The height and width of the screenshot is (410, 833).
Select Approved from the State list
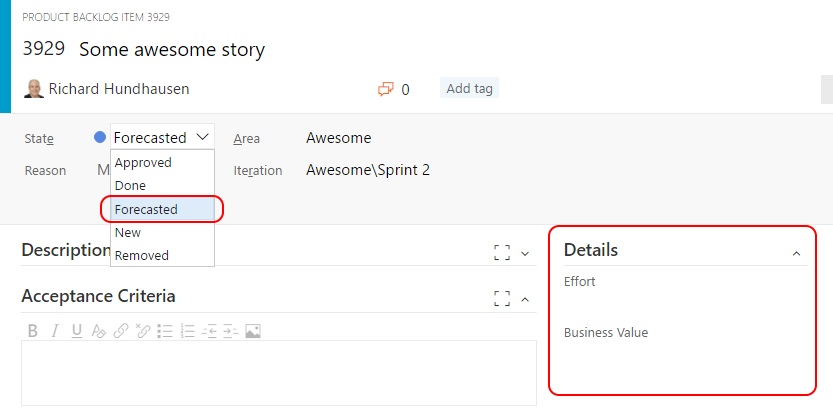(144, 163)
